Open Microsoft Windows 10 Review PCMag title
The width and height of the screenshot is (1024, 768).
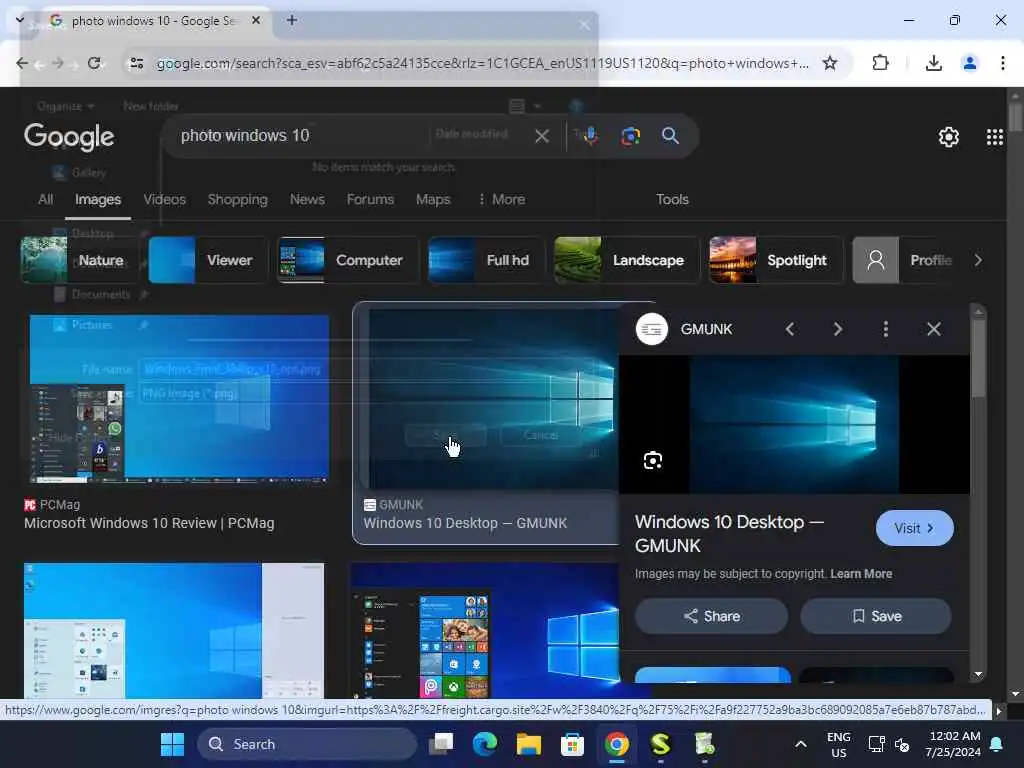coord(149,523)
